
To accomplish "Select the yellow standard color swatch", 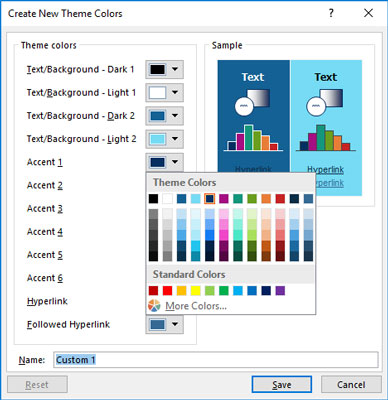I will 196,291.
